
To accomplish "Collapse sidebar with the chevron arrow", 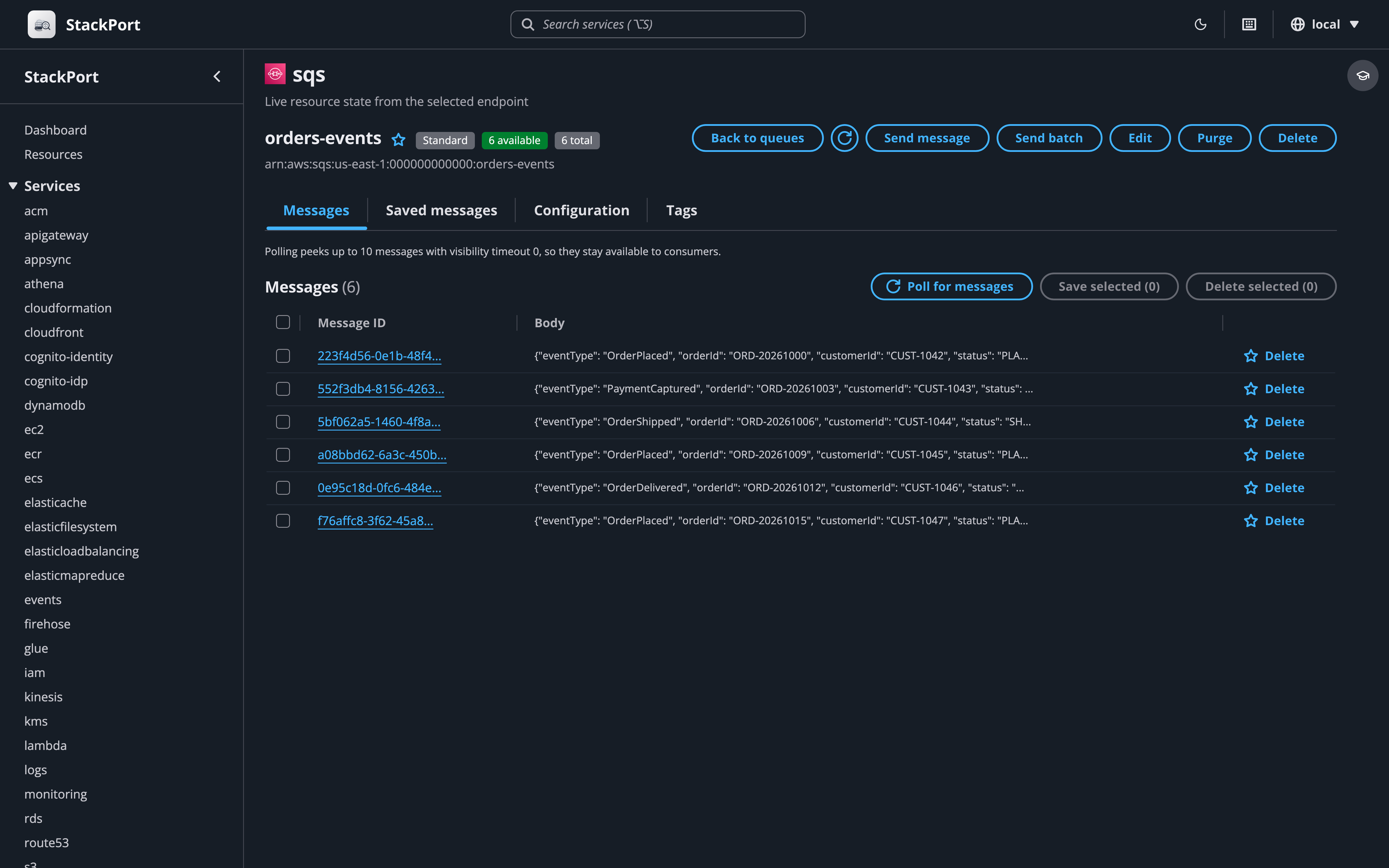I will 217,76.
